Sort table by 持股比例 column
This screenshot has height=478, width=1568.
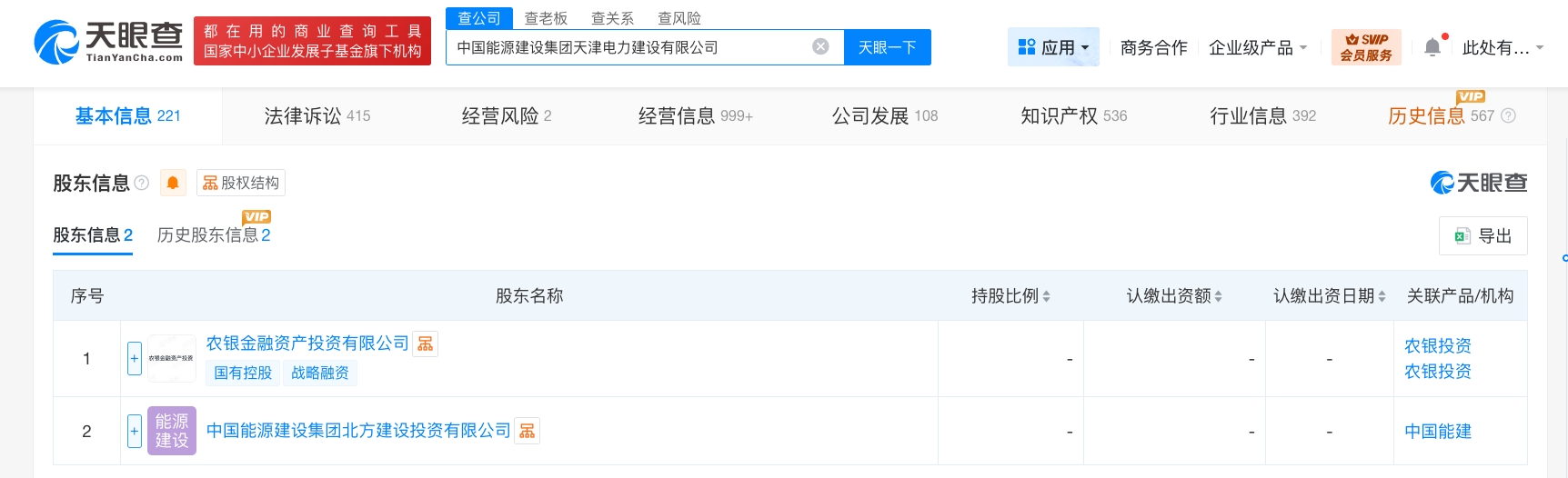click(x=1010, y=296)
